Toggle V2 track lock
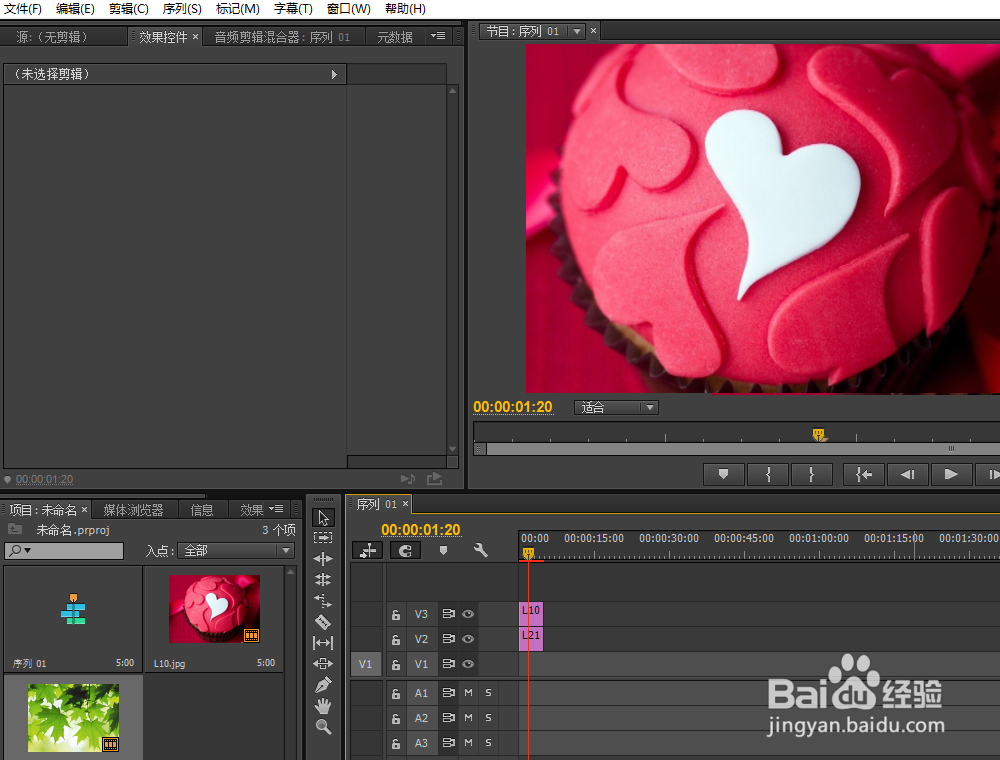The image size is (1000, 760). click(x=396, y=639)
